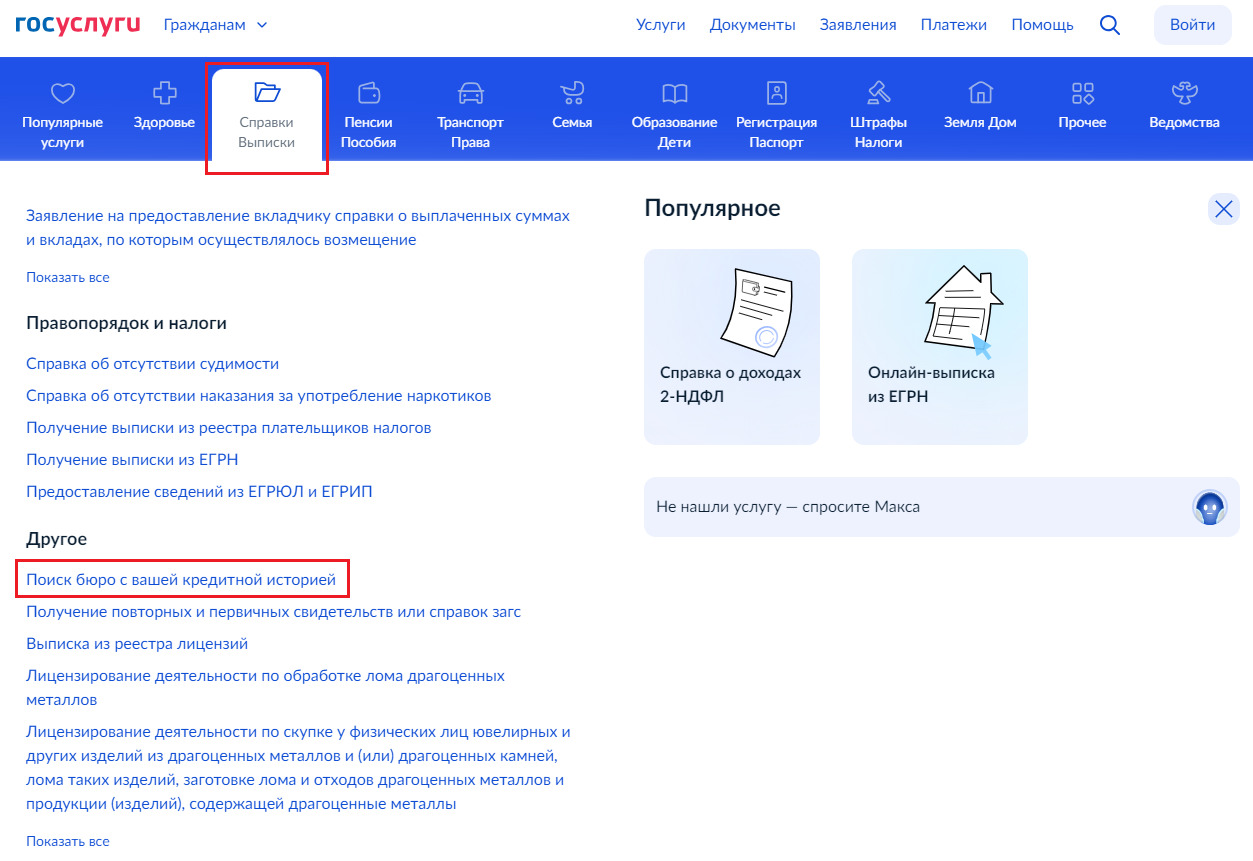Select Штрафы Налоги gavel category
This screenshot has height=861, width=1253.
pyautogui.click(x=878, y=114)
